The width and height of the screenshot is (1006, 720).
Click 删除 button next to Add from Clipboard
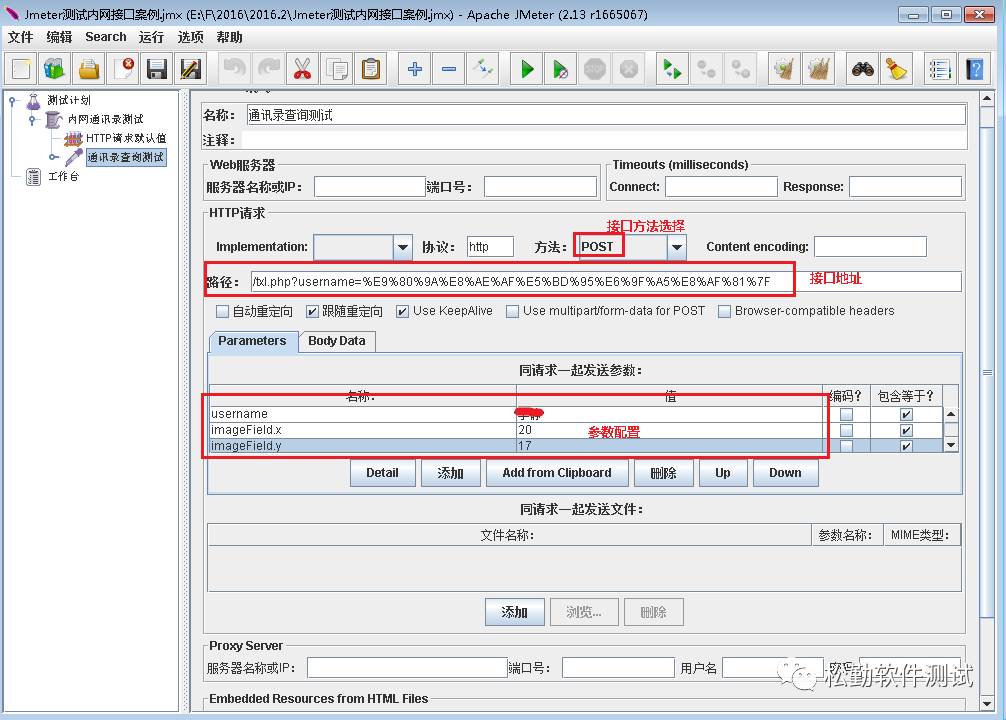coord(663,473)
